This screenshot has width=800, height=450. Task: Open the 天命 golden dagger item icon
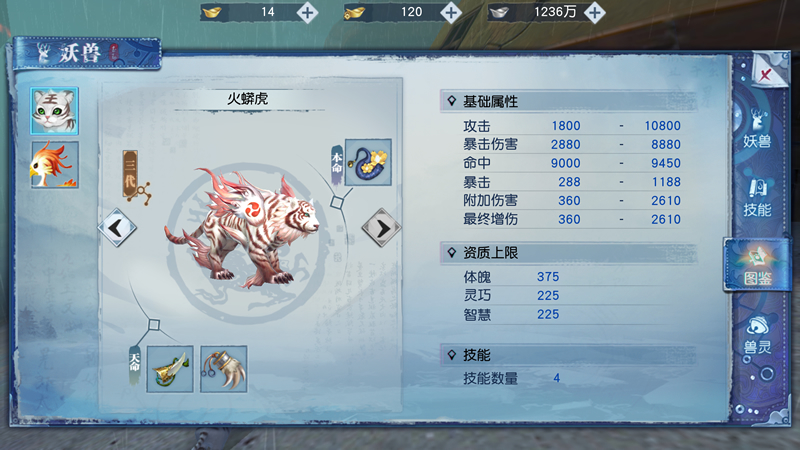pyautogui.click(x=170, y=369)
